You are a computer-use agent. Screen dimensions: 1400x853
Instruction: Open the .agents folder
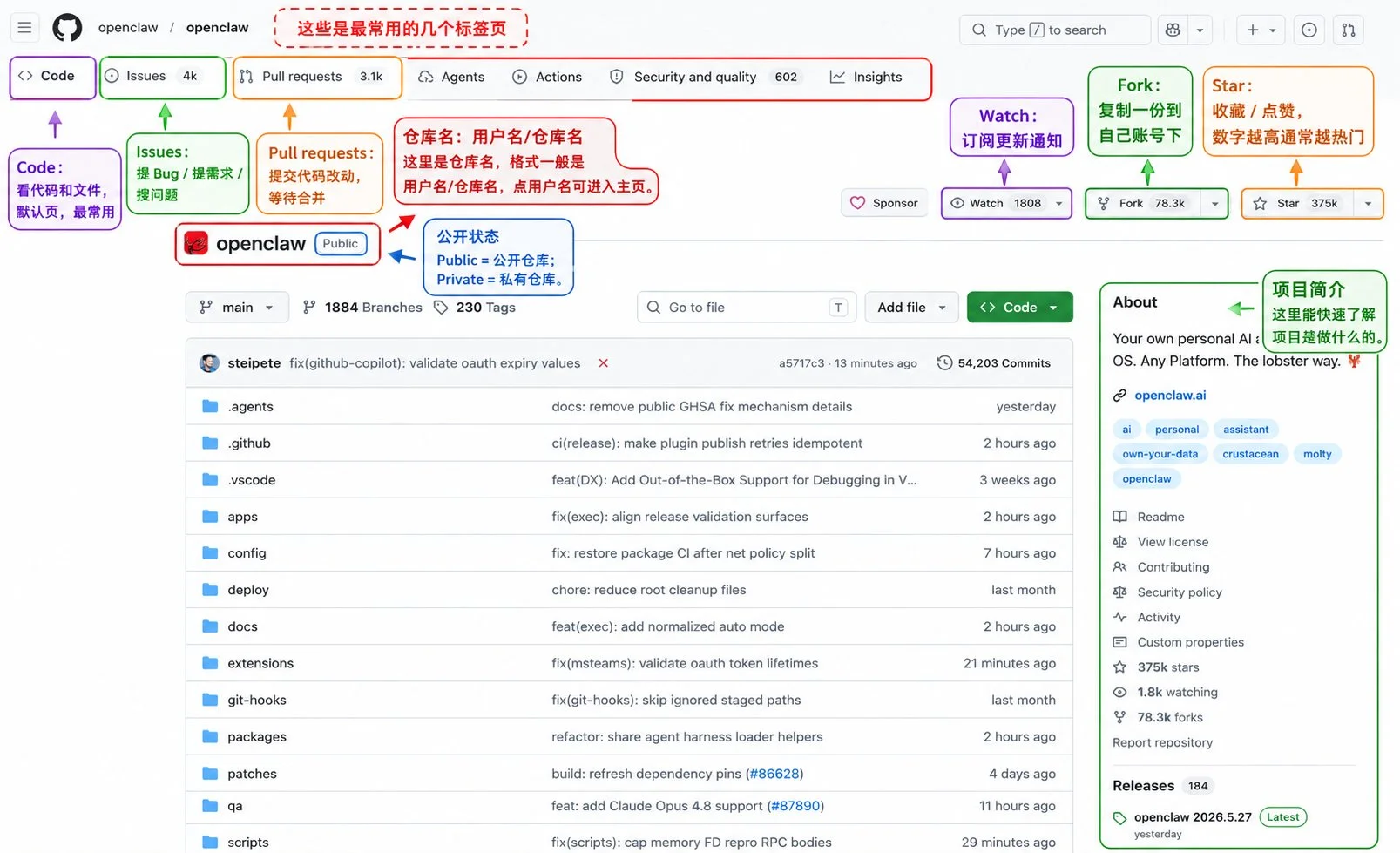tap(250, 407)
